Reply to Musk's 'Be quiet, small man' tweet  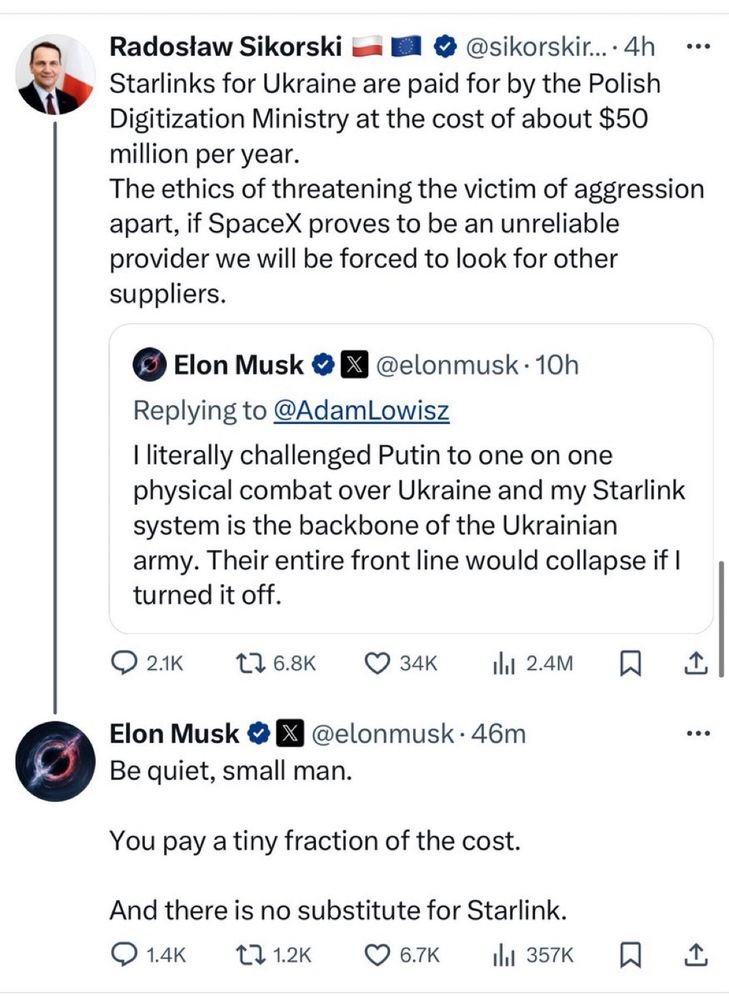pos(124,955)
